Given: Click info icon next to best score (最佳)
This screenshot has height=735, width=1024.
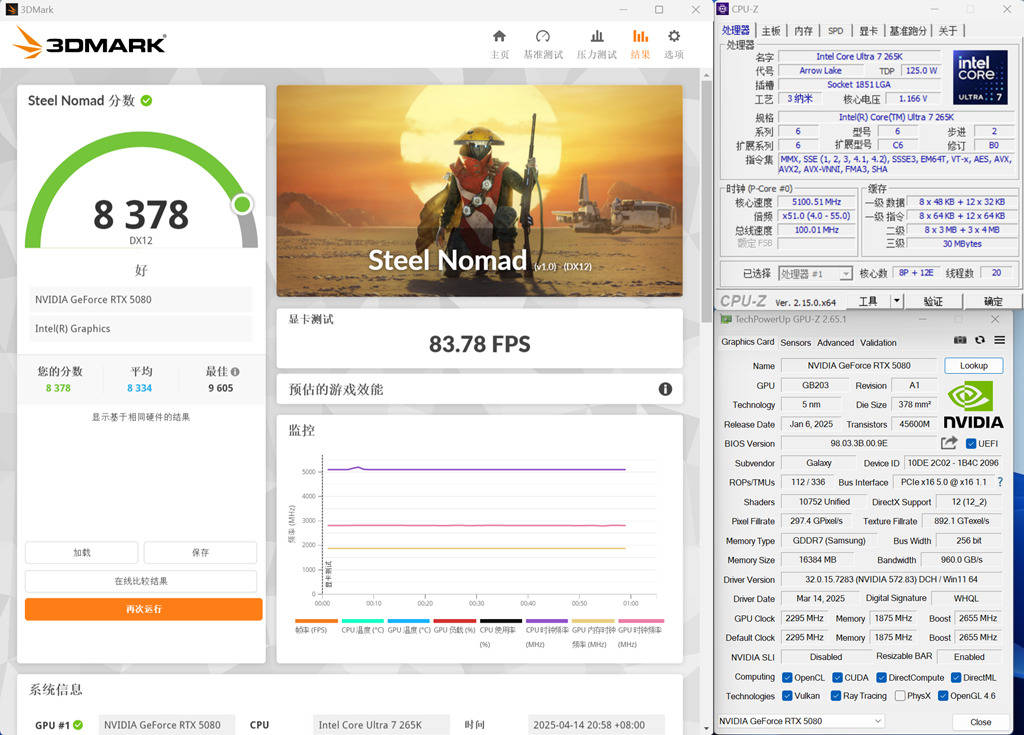Looking at the screenshot, I should 235,372.
